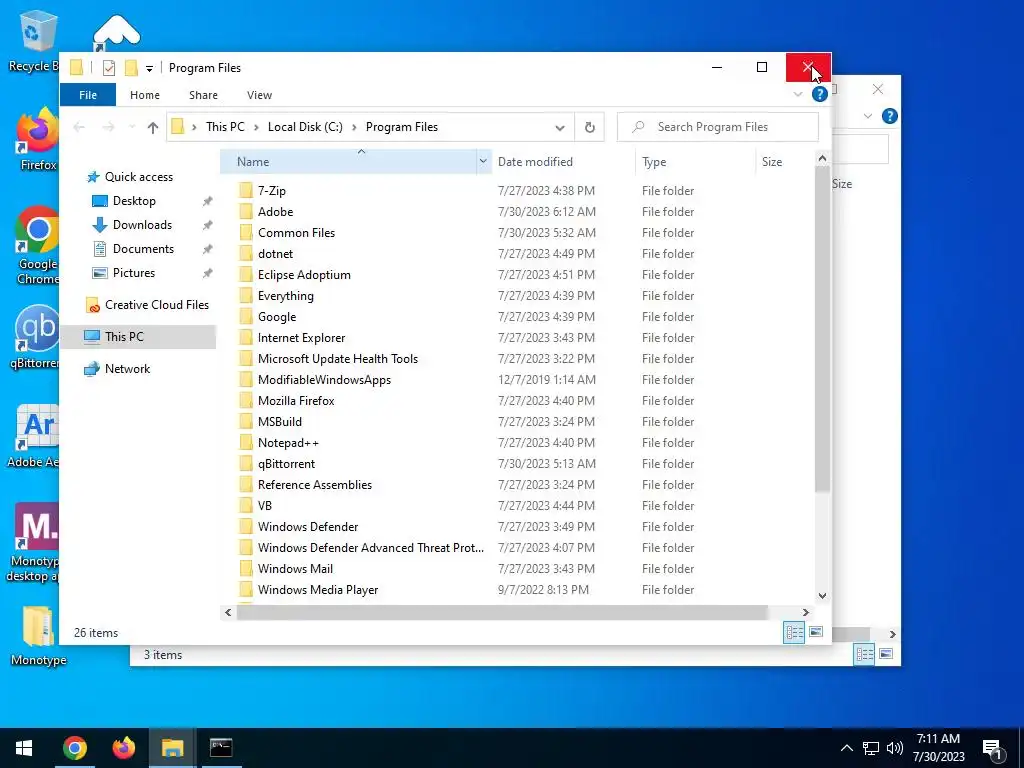Image resolution: width=1024 pixels, height=768 pixels.
Task: Switch to Details view in status bar
Action: pos(794,632)
